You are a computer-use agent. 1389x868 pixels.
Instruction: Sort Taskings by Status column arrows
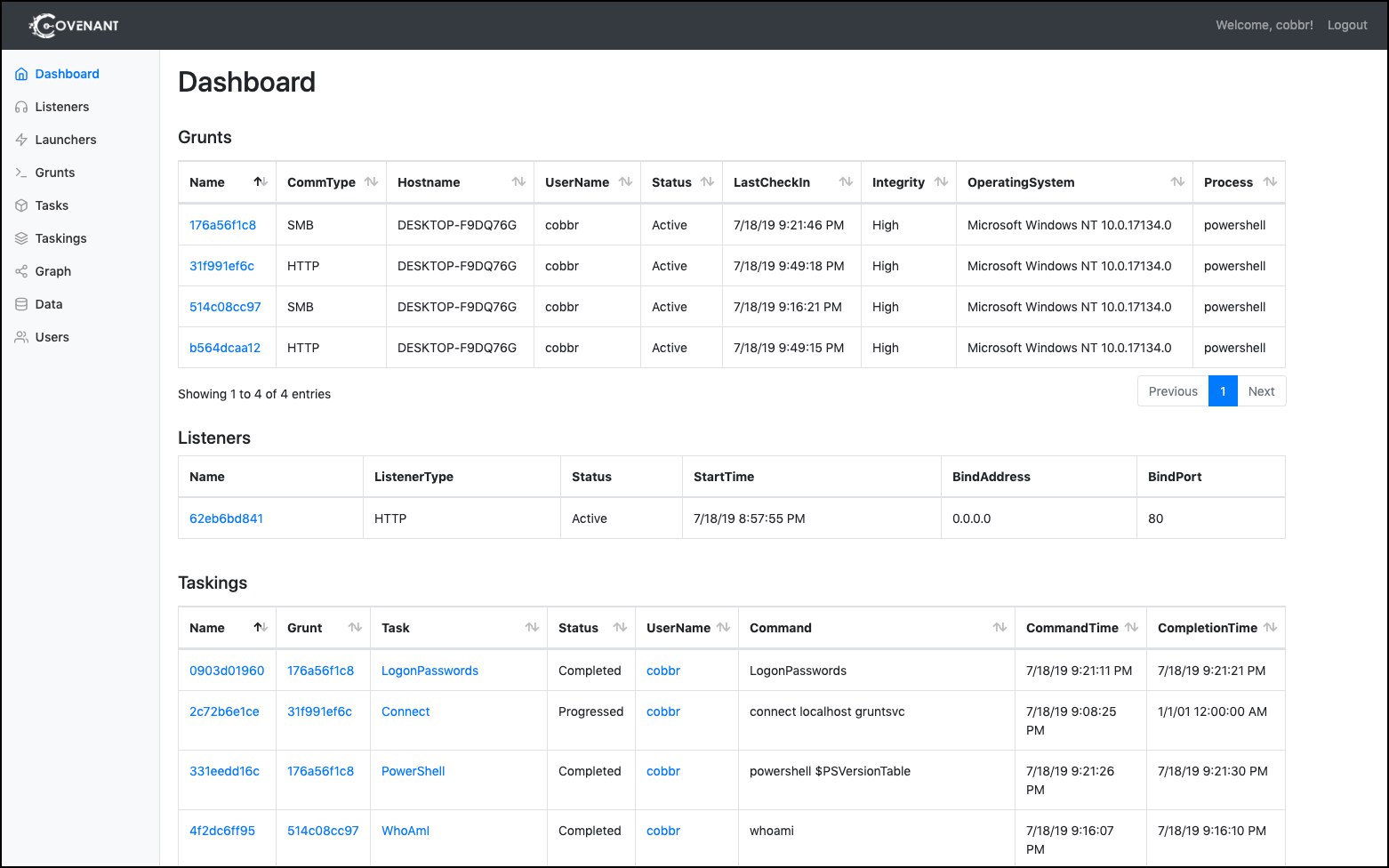[619, 627]
